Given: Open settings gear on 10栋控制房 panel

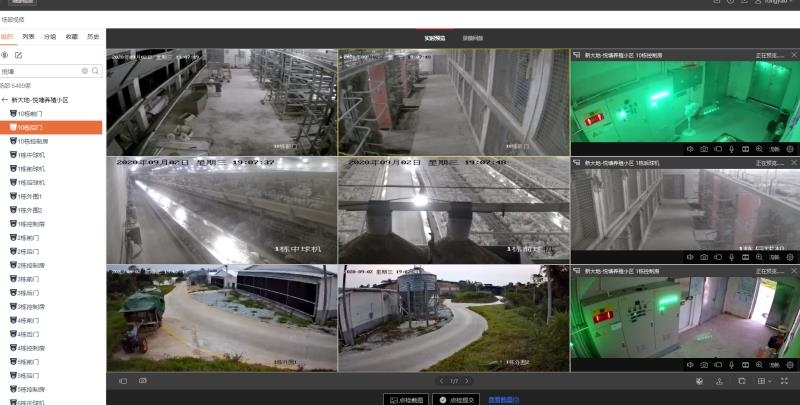Looking at the screenshot, I should click(x=790, y=149).
